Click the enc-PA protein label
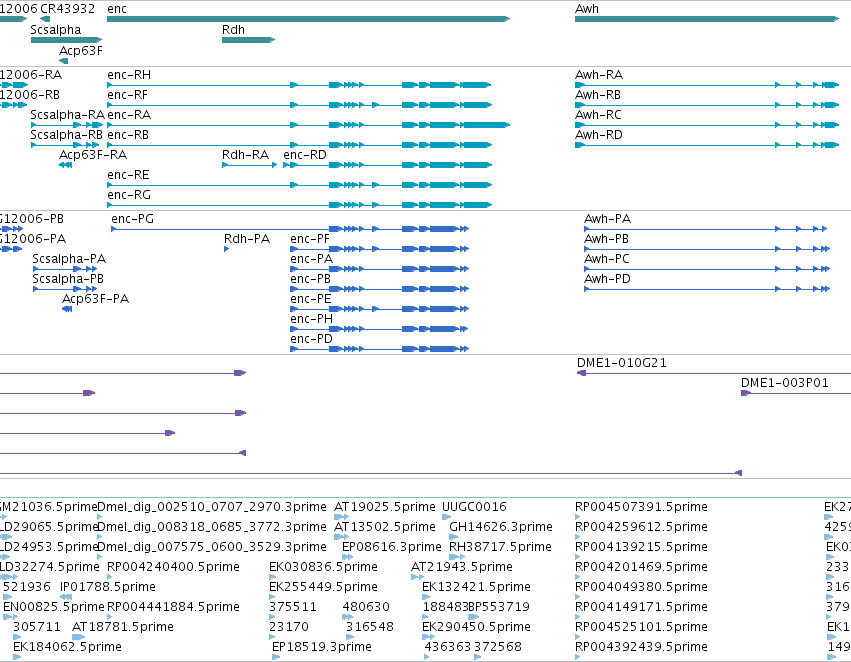Image resolution: width=851 pixels, height=662 pixels. [x=312, y=259]
